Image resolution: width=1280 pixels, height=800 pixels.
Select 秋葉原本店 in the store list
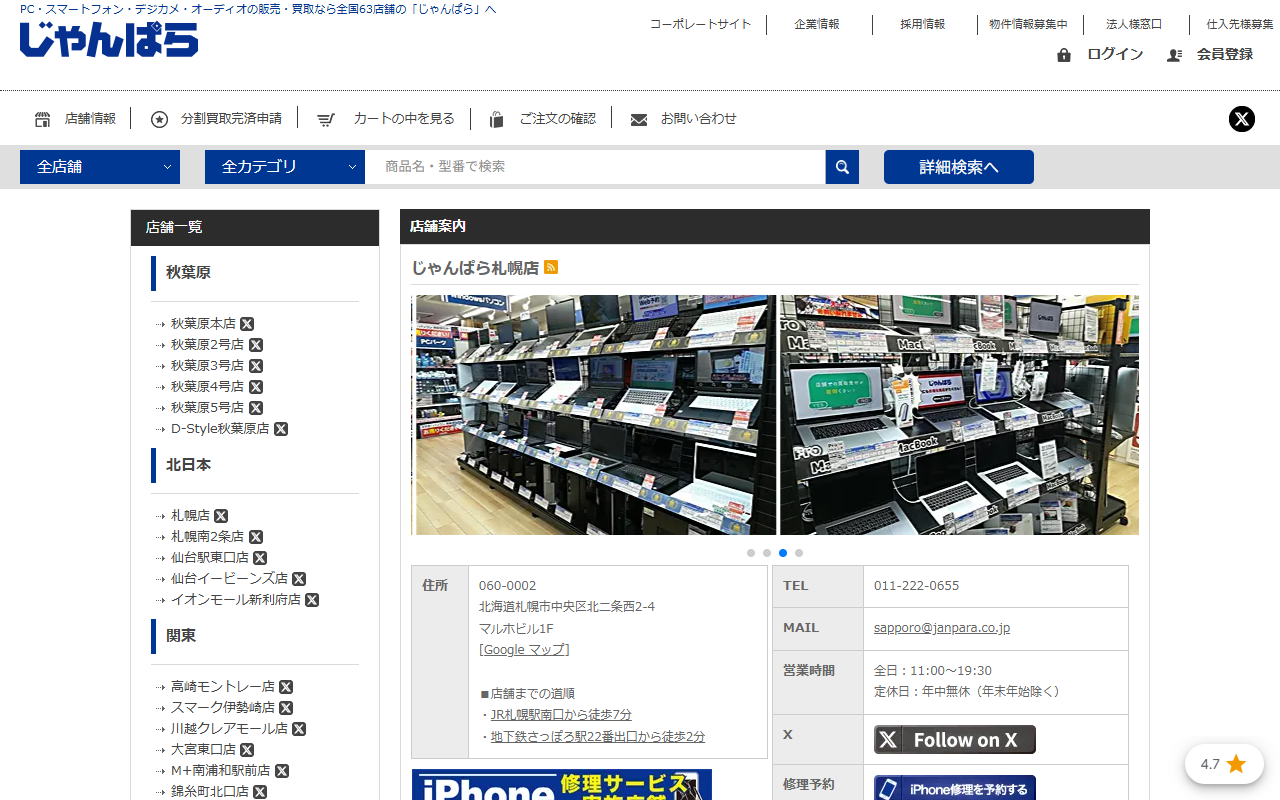[203, 324]
